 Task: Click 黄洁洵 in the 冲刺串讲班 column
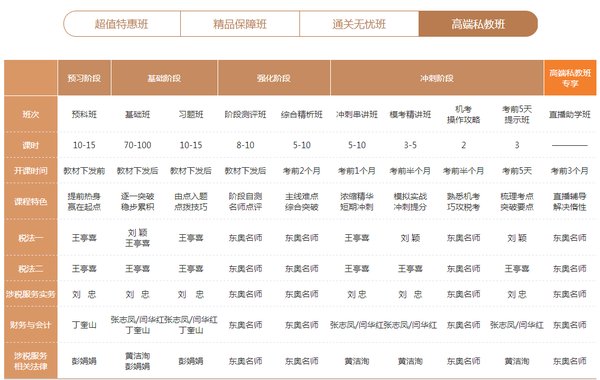pyautogui.click(x=357, y=361)
